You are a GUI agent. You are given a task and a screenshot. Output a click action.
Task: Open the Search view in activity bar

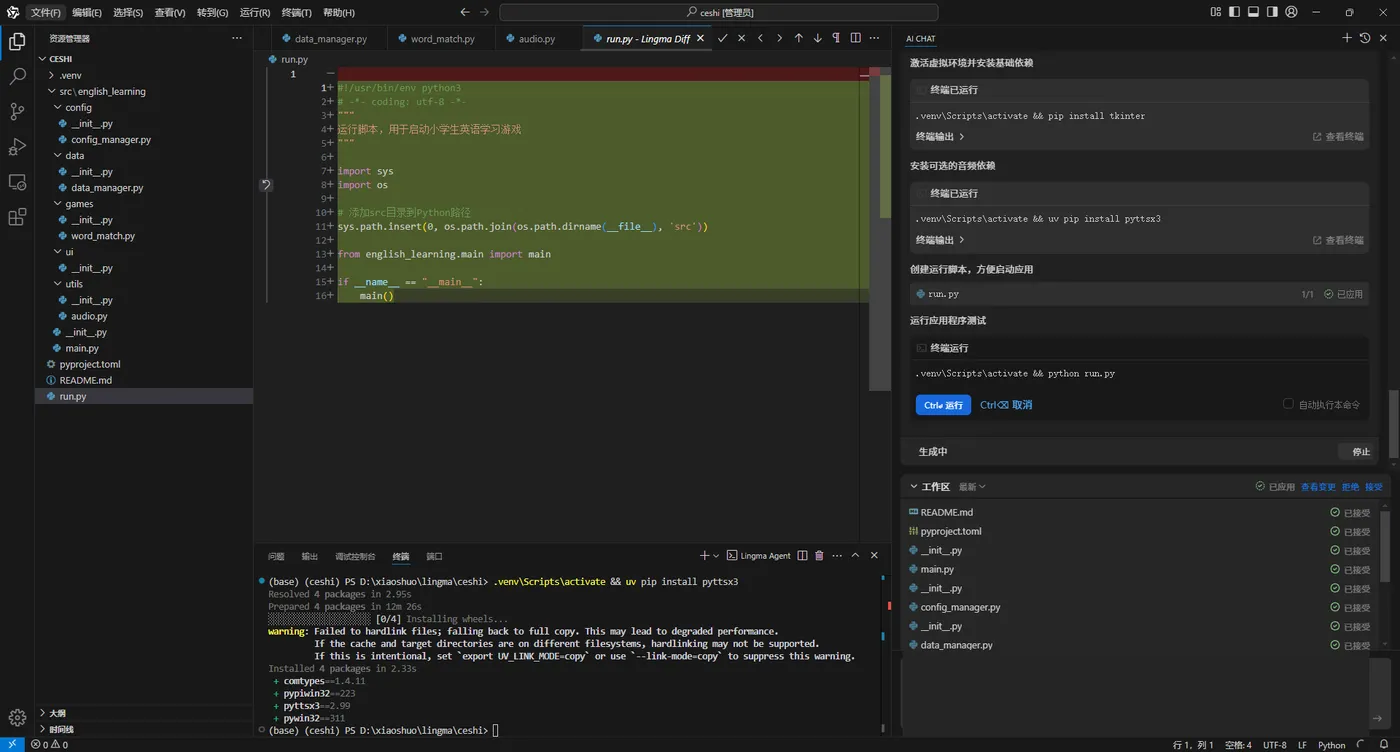point(17,76)
